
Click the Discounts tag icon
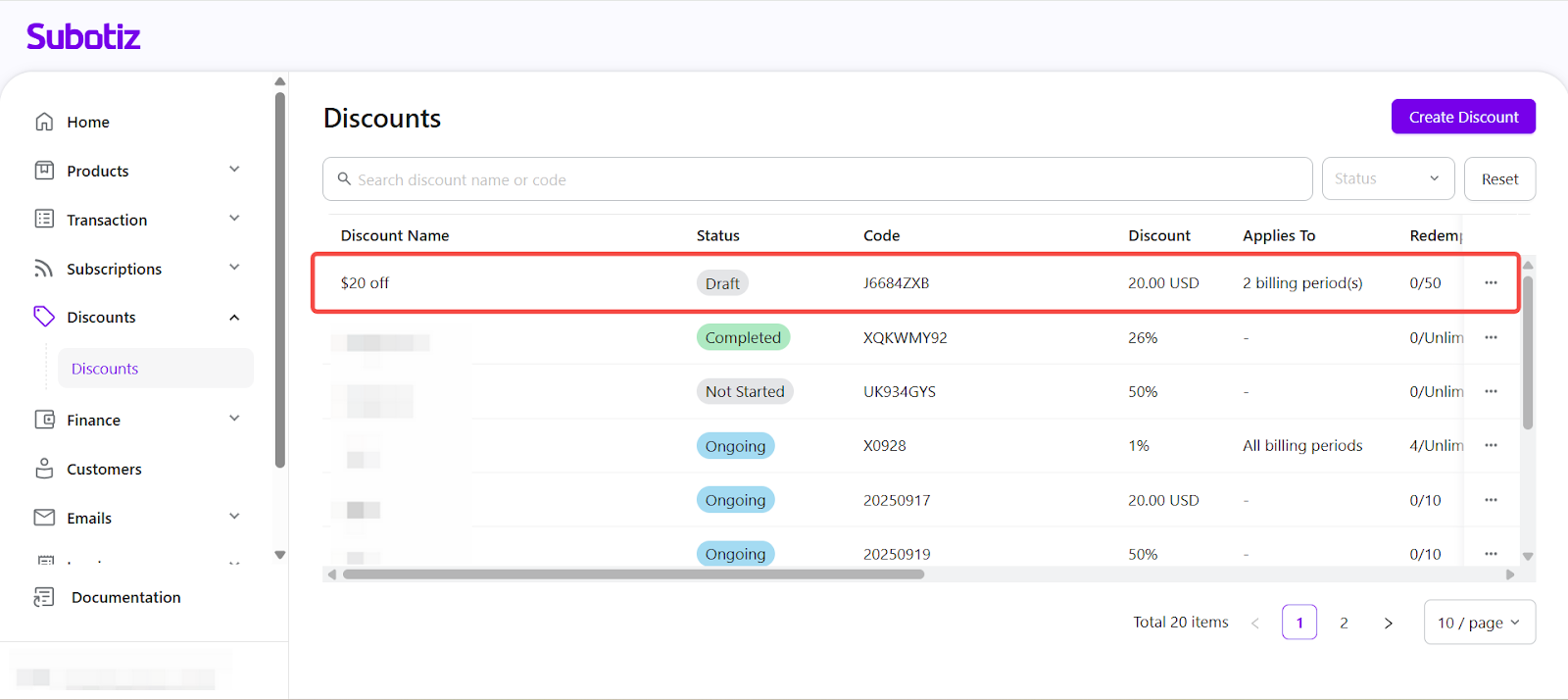pos(44,317)
